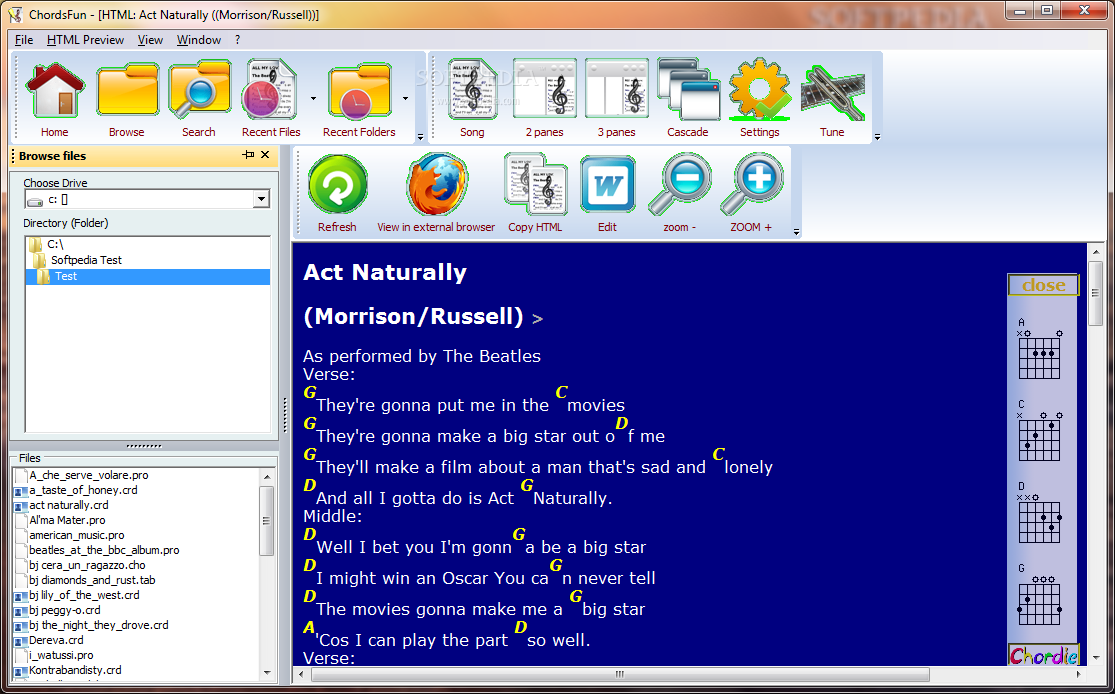Open file bj diamonds_and_rust.tab
This screenshot has height=694, width=1115.
92,580
